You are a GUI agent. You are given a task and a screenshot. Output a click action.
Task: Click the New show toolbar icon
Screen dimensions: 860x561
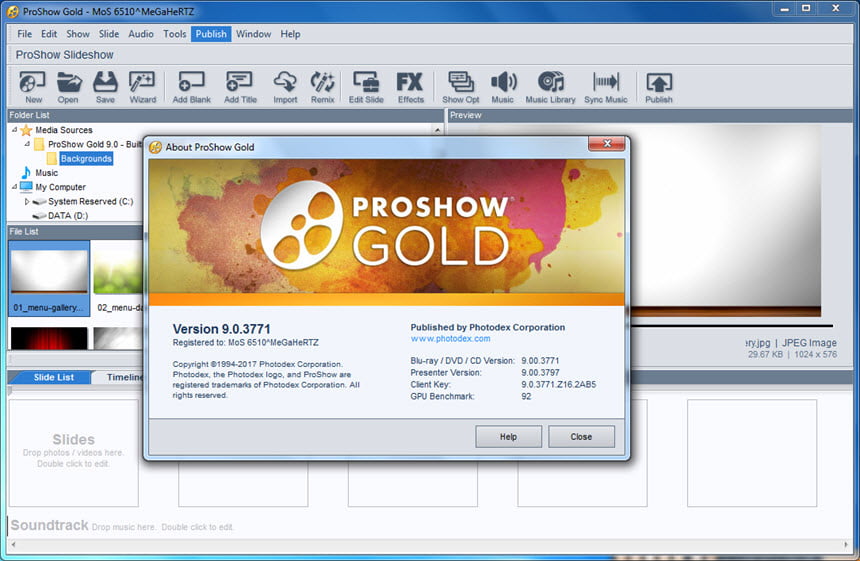[x=32, y=87]
